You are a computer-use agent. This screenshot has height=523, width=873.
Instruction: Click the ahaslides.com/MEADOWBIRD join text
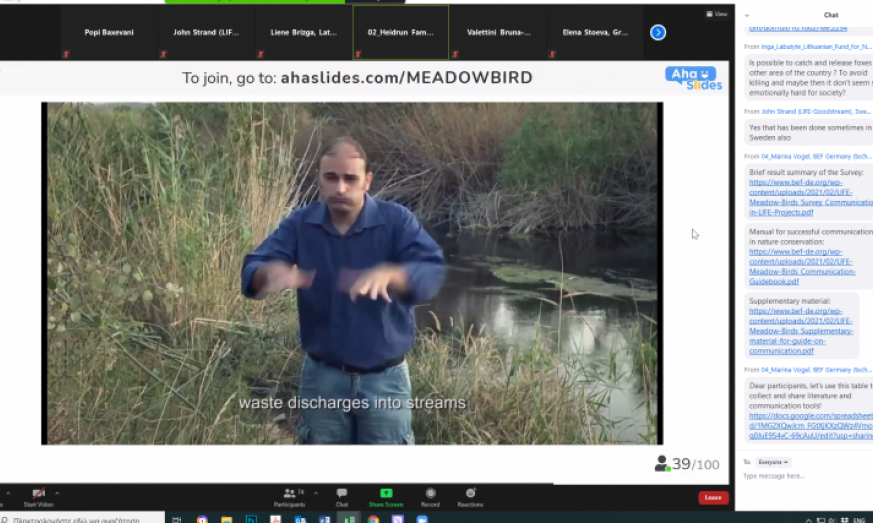406,78
